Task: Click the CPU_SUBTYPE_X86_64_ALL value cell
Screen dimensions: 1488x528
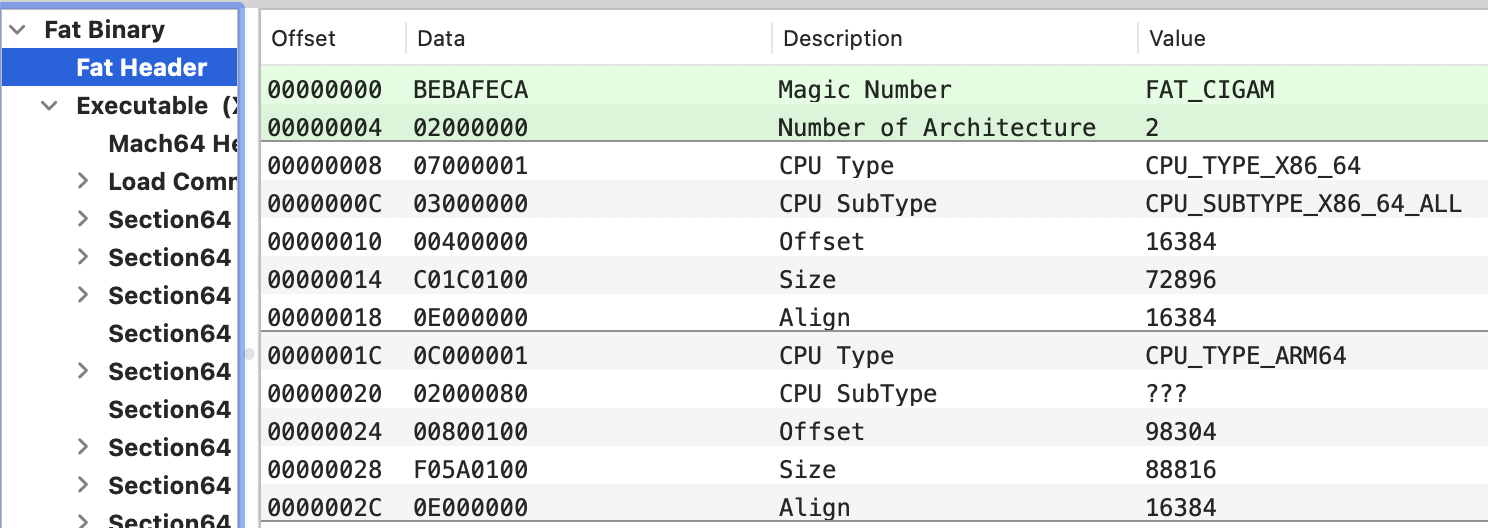Action: coord(1303,204)
